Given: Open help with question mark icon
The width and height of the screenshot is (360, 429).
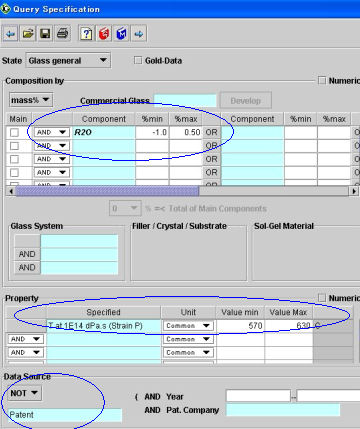Looking at the screenshot, I should (x=86, y=34).
